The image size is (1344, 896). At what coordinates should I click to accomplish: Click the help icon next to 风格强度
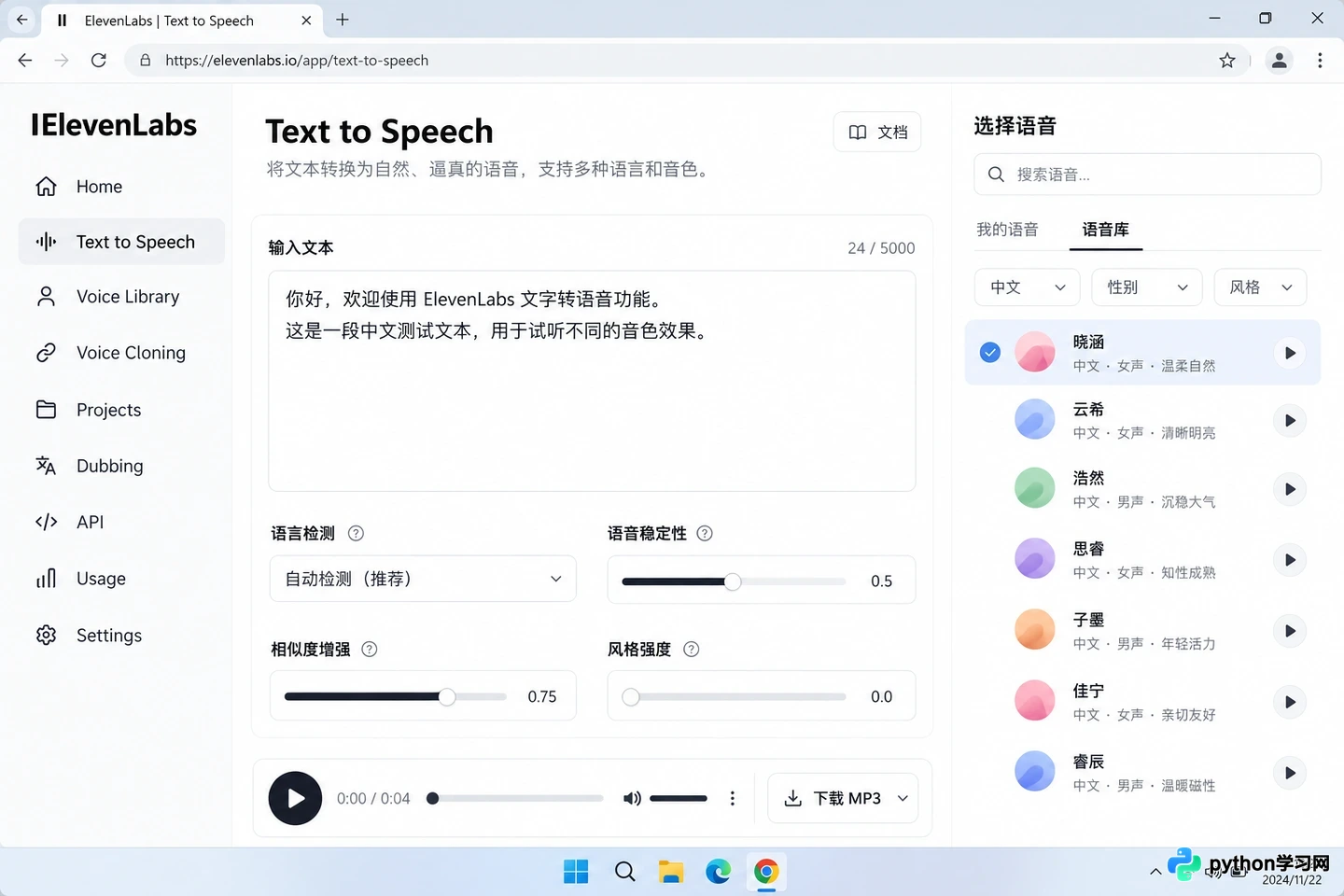pyautogui.click(x=692, y=650)
